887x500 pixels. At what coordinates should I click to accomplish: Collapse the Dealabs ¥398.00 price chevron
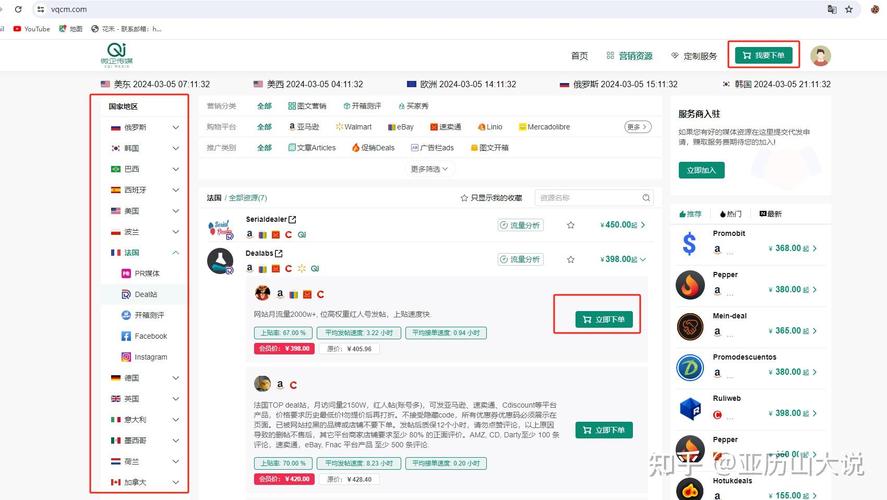tap(643, 260)
